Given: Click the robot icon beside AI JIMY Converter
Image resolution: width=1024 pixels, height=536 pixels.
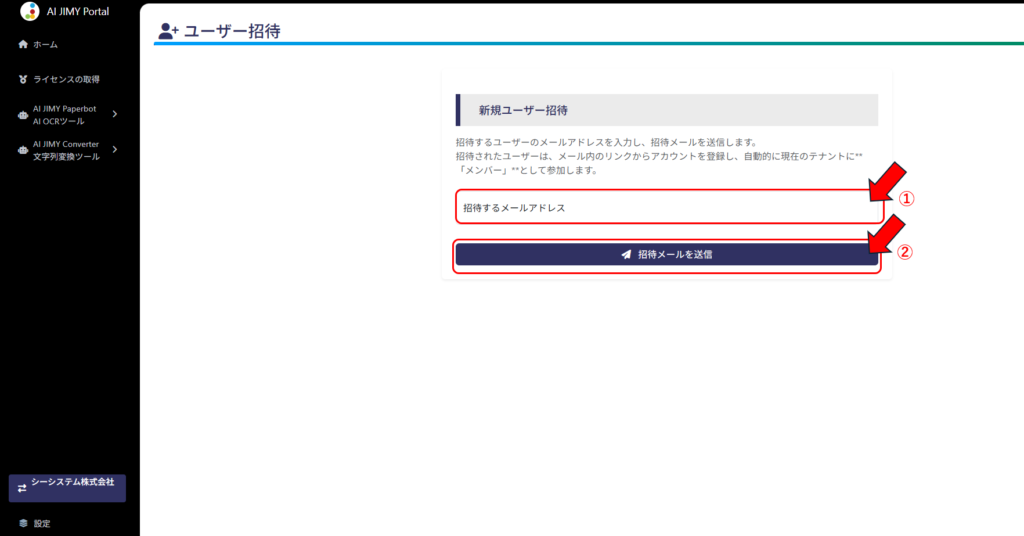Looking at the screenshot, I should [x=23, y=150].
